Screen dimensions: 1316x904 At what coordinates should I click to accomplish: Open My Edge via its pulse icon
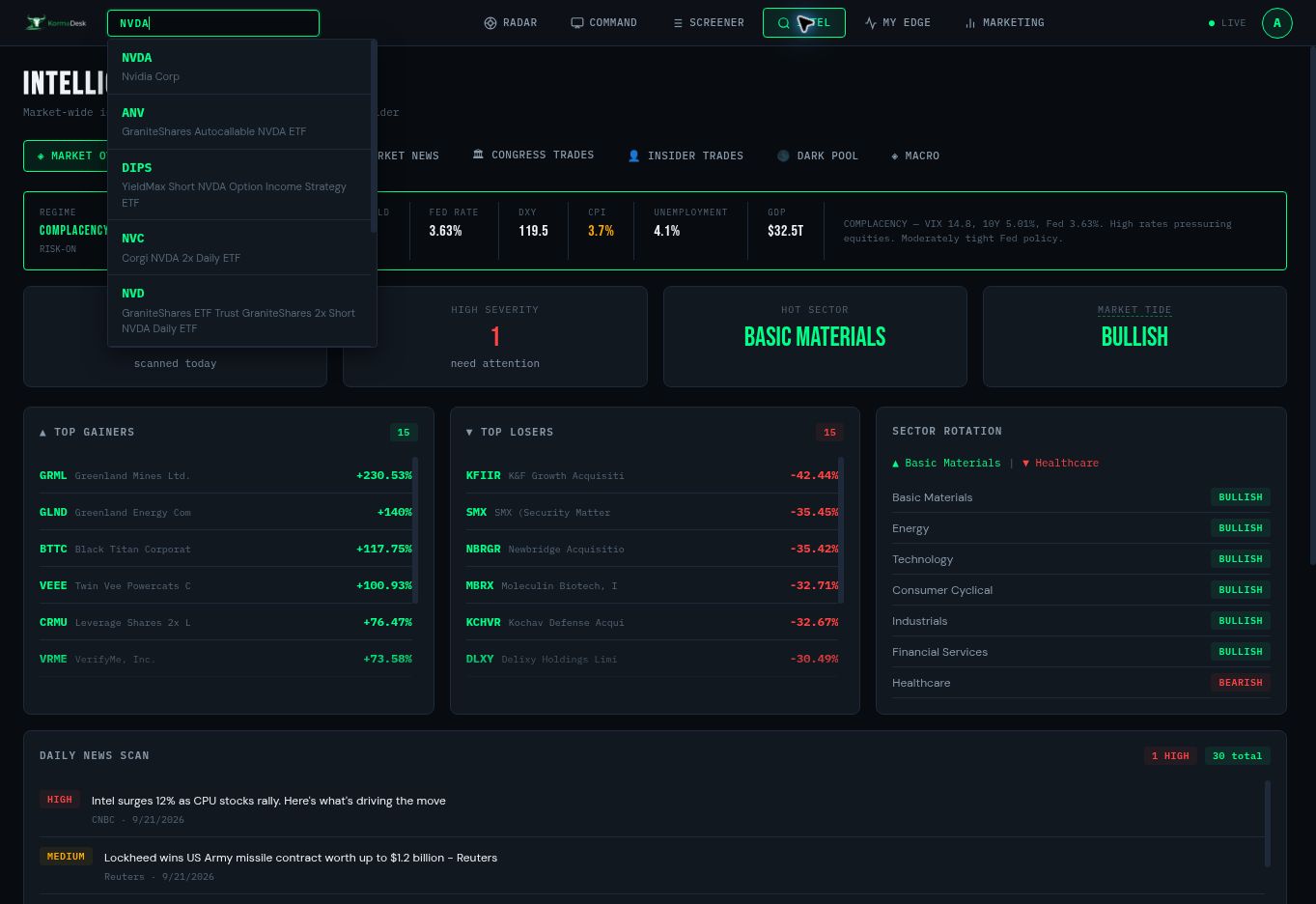[x=870, y=23]
